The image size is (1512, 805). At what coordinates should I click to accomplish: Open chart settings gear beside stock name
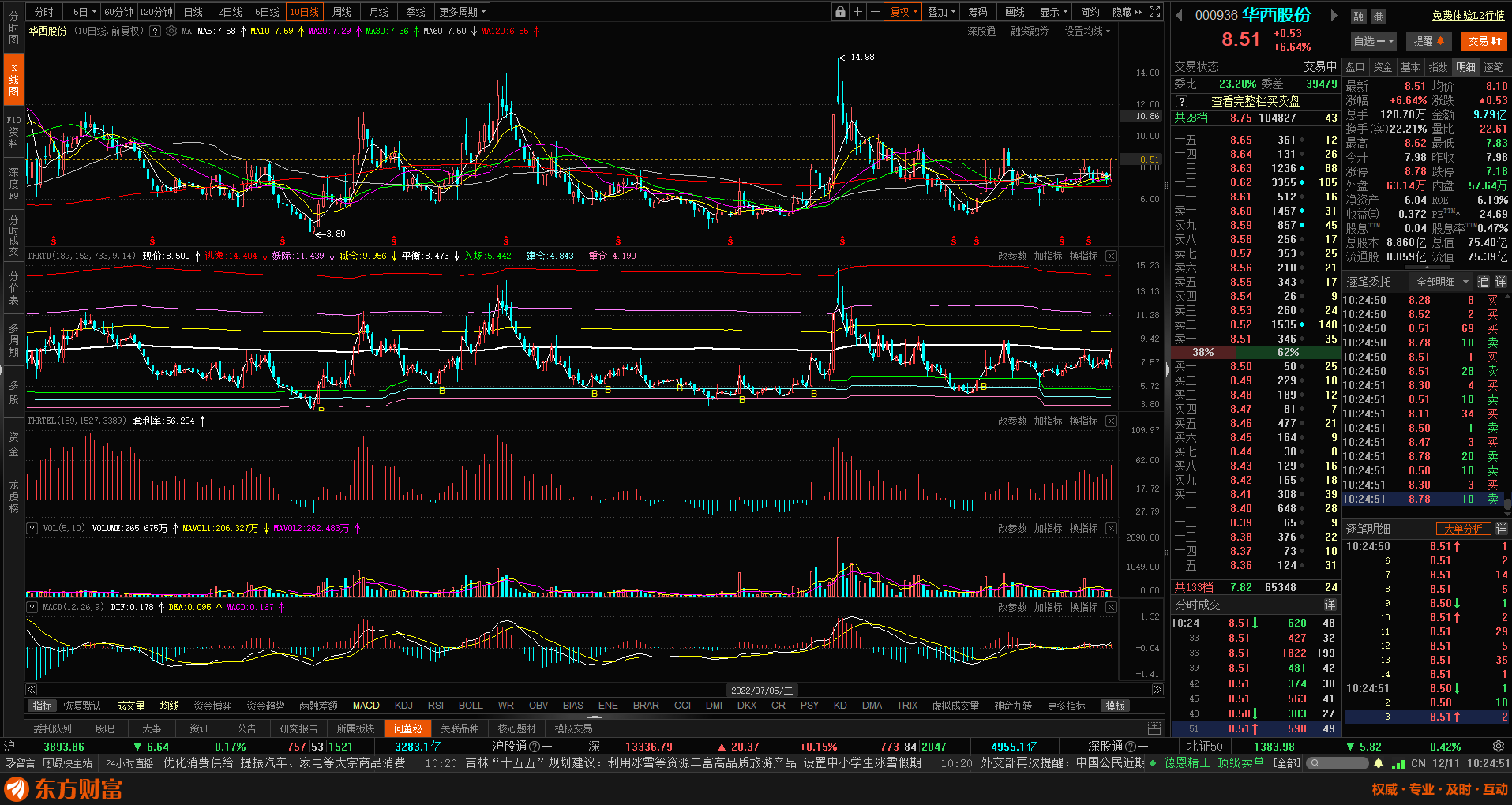click(171, 32)
